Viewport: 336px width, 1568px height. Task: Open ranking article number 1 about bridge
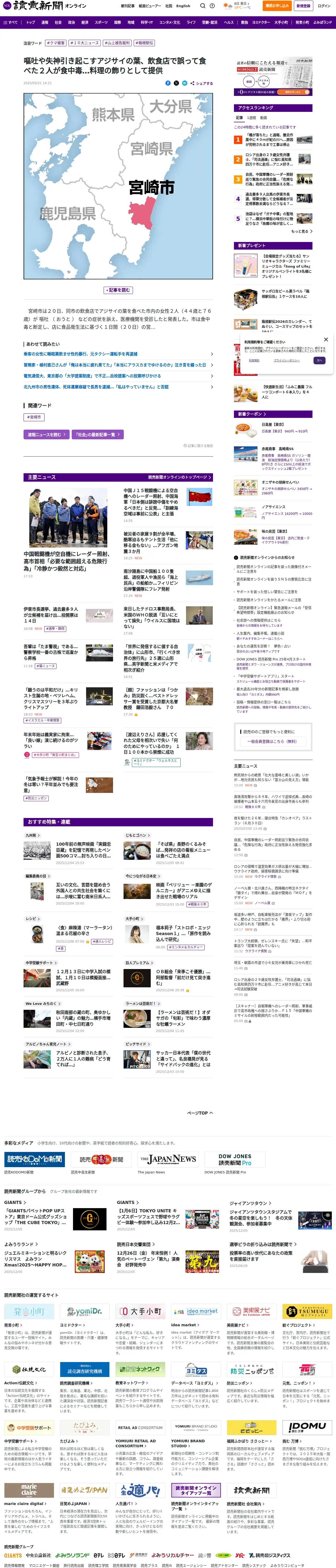click(273, 140)
